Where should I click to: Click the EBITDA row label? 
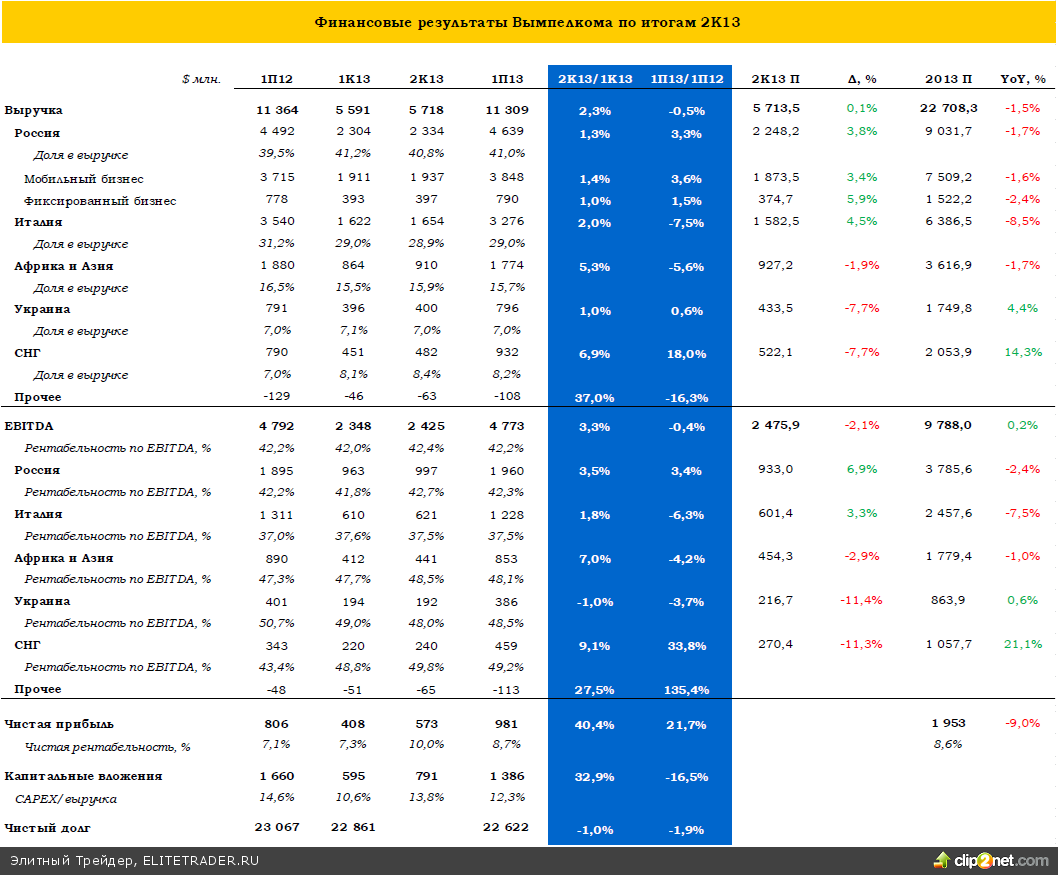(27, 426)
